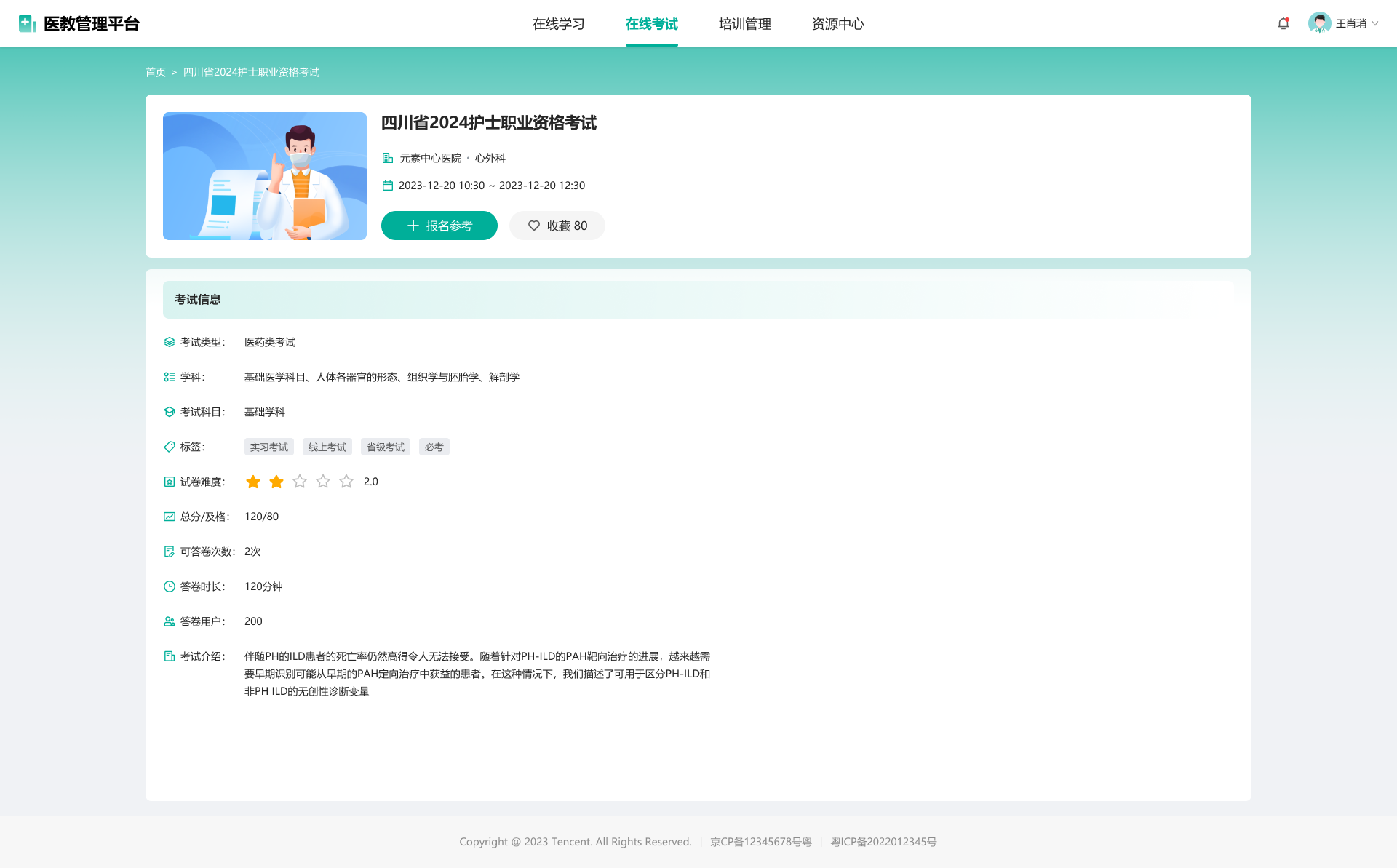Image resolution: width=1397 pixels, height=868 pixels.
Task: Click the clock icon beside 答卷时长
Action: pyautogui.click(x=170, y=586)
